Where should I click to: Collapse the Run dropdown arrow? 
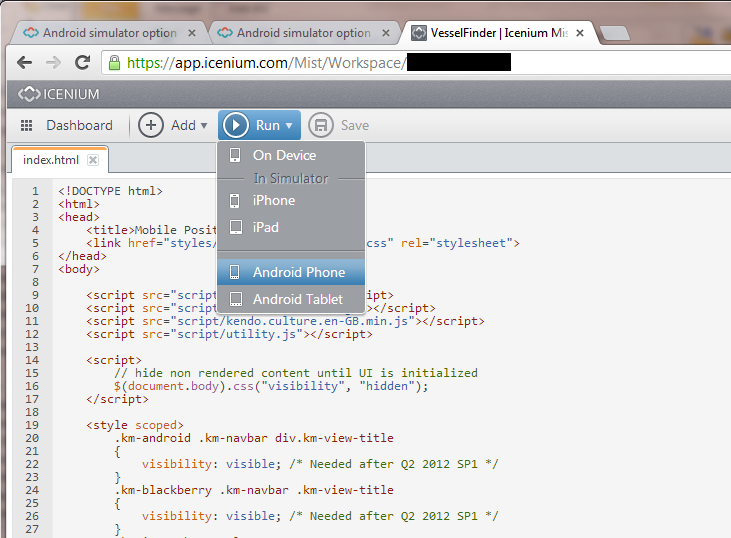289,125
